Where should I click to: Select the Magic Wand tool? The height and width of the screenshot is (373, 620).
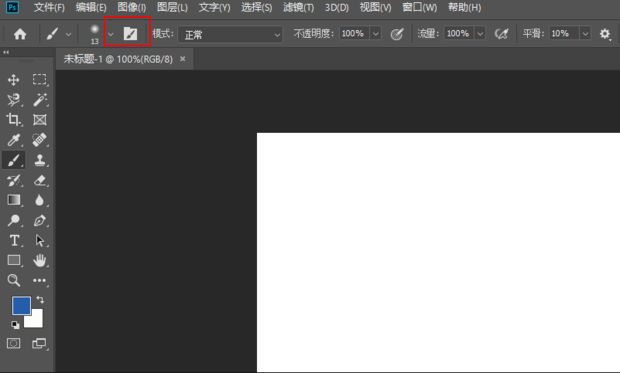[x=40, y=100]
